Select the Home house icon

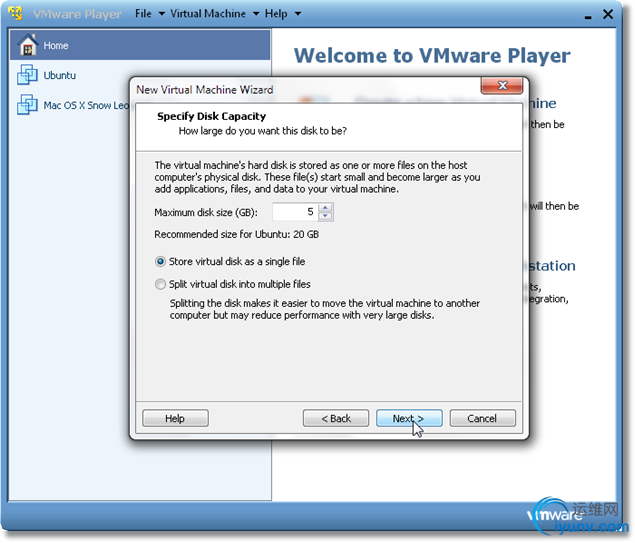28,45
